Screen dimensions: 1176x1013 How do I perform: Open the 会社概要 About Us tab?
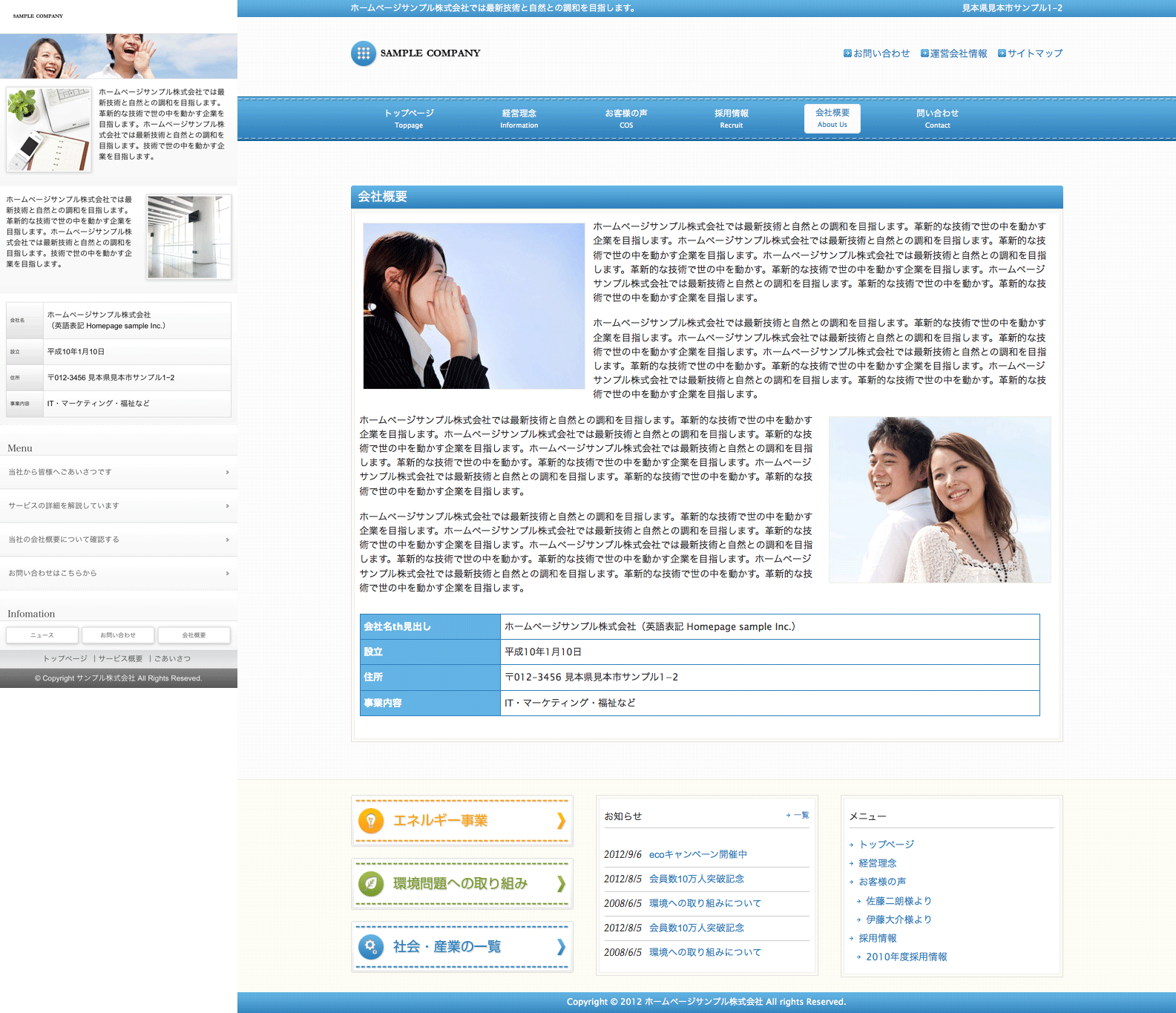[832, 118]
